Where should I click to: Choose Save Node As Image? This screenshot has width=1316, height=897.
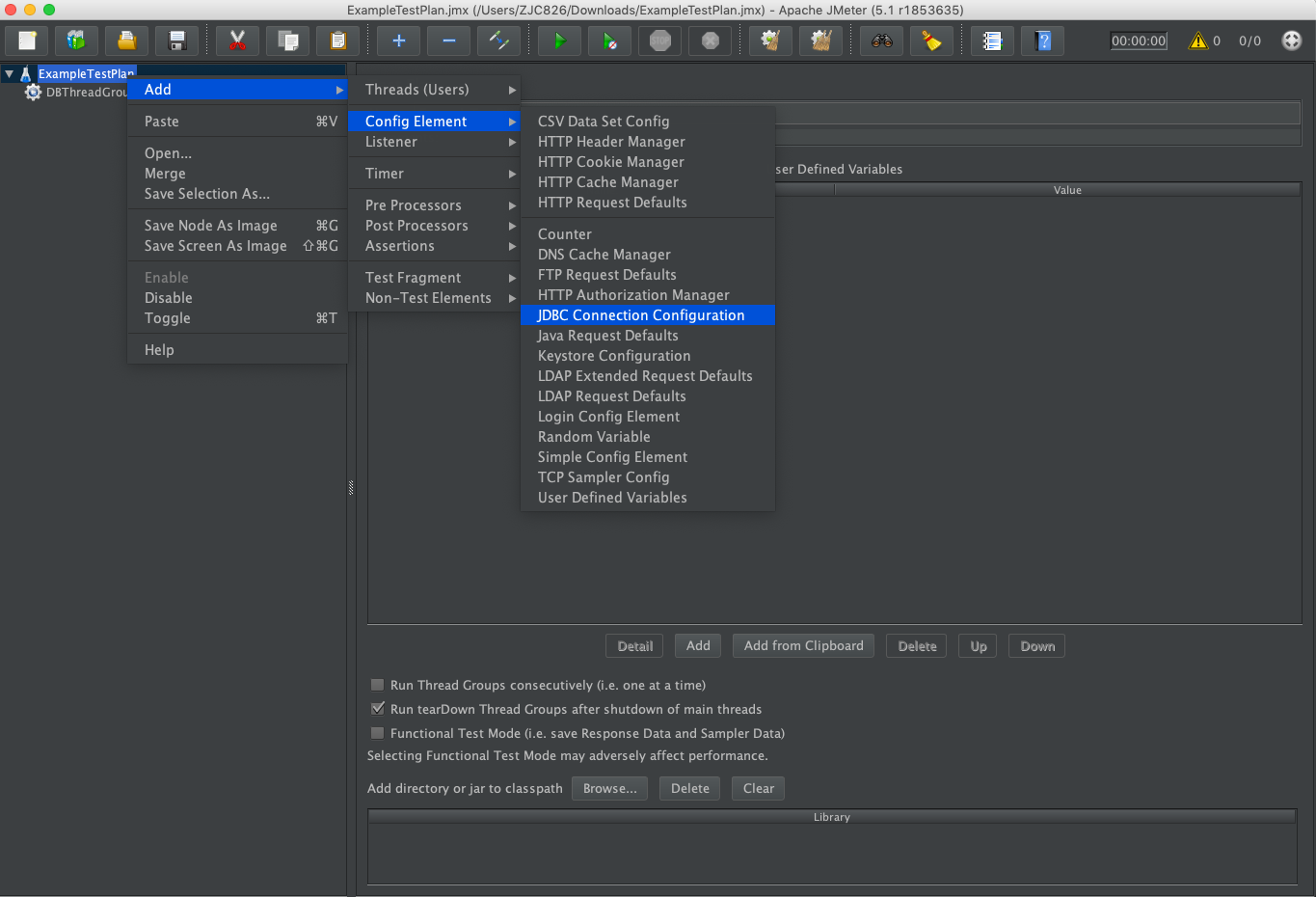point(237,226)
